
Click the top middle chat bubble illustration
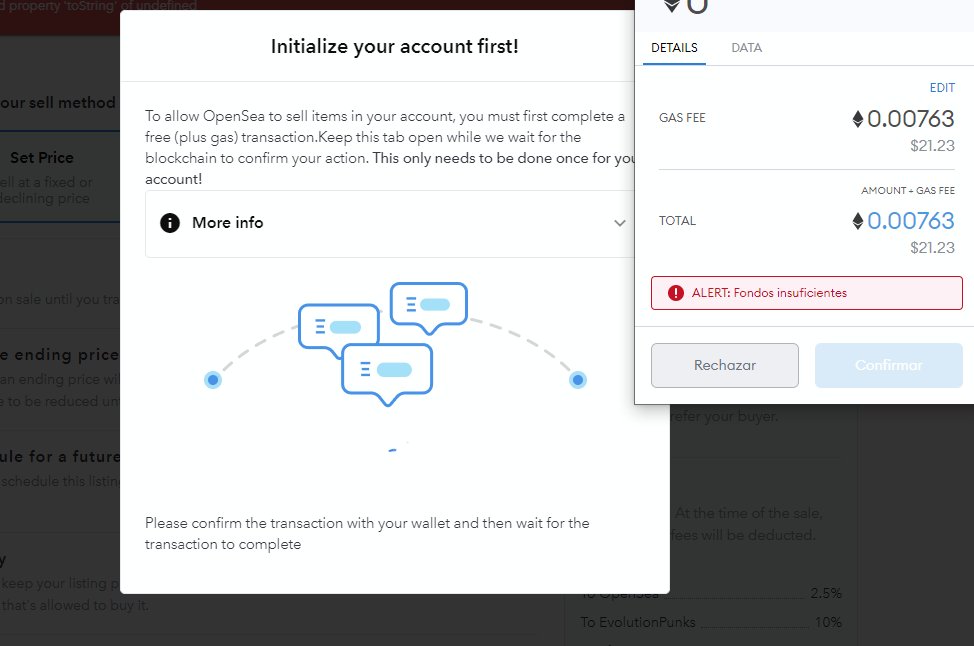429,307
